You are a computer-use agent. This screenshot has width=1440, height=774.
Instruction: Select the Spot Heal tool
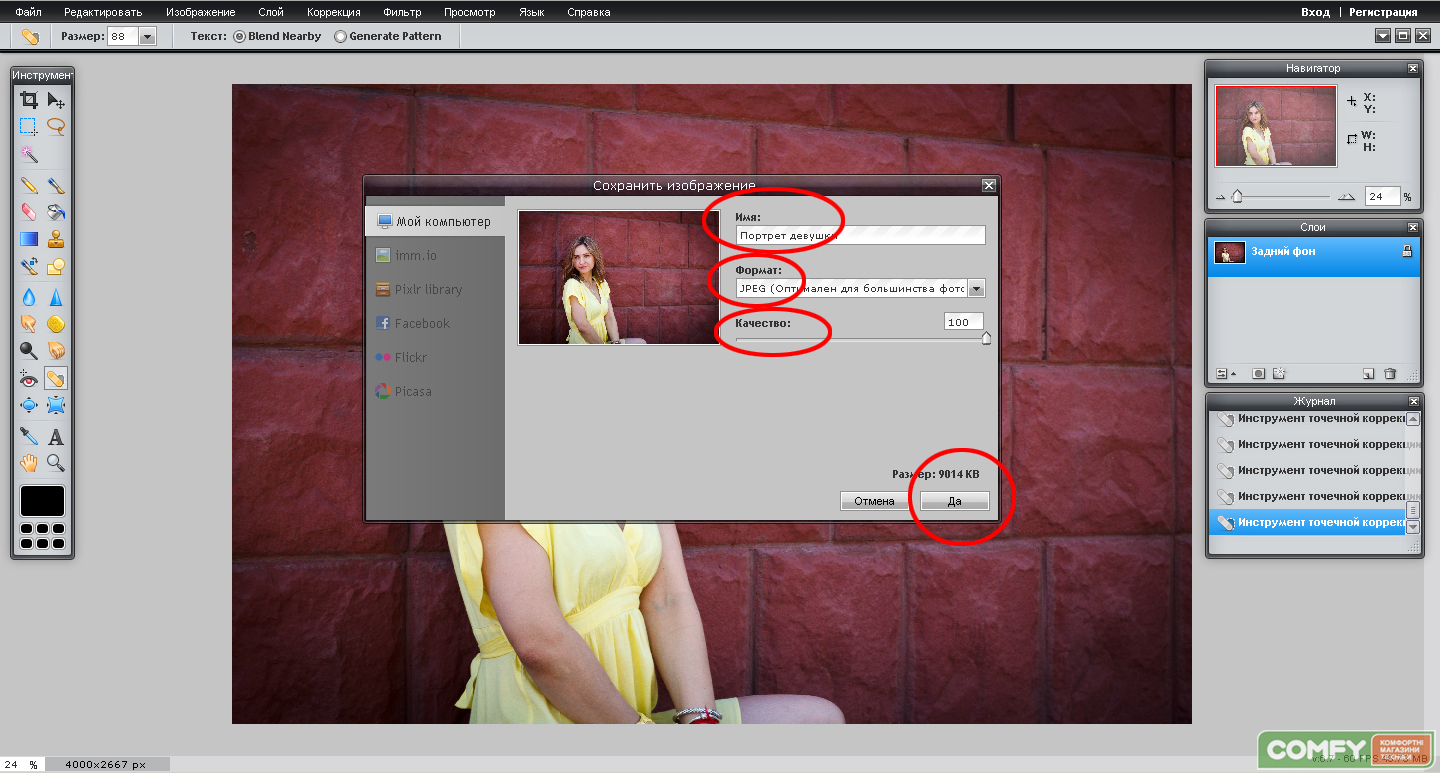[x=56, y=379]
